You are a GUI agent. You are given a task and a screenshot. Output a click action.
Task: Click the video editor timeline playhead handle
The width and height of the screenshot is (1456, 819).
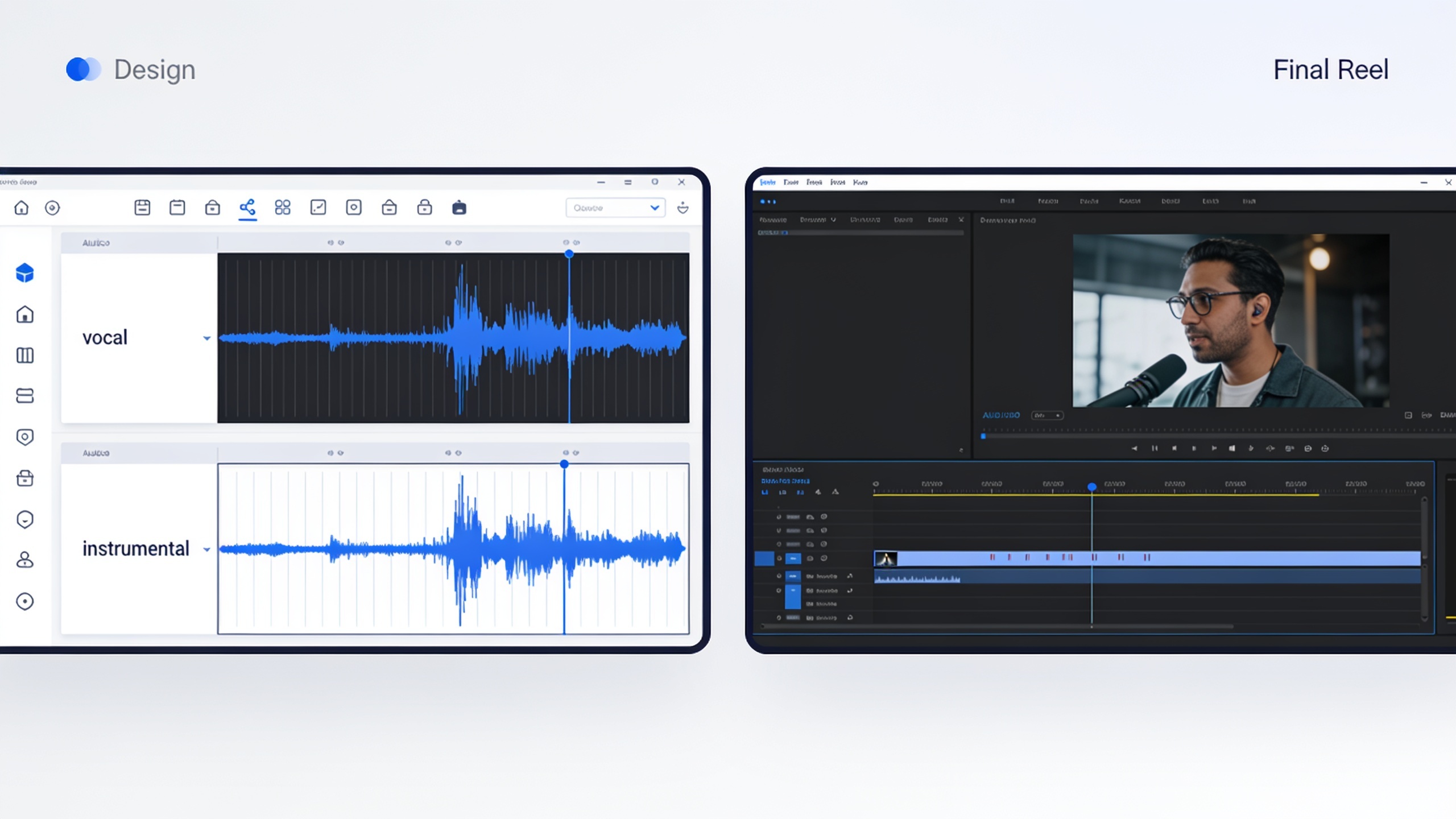click(1092, 487)
